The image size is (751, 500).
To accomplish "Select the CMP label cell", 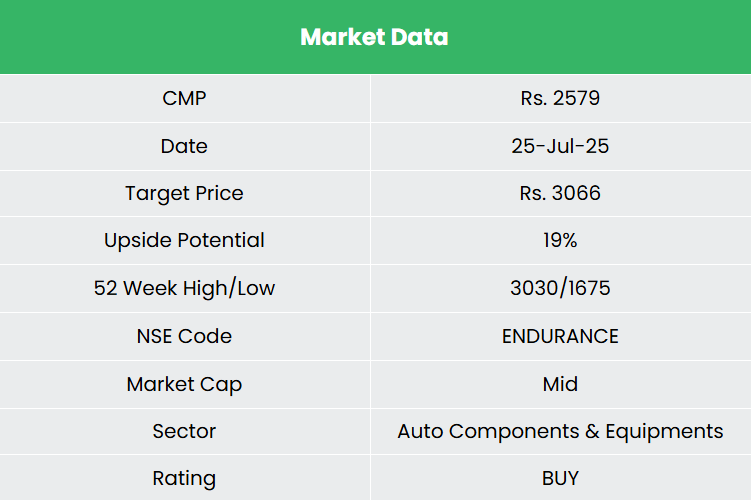I will [x=184, y=98].
